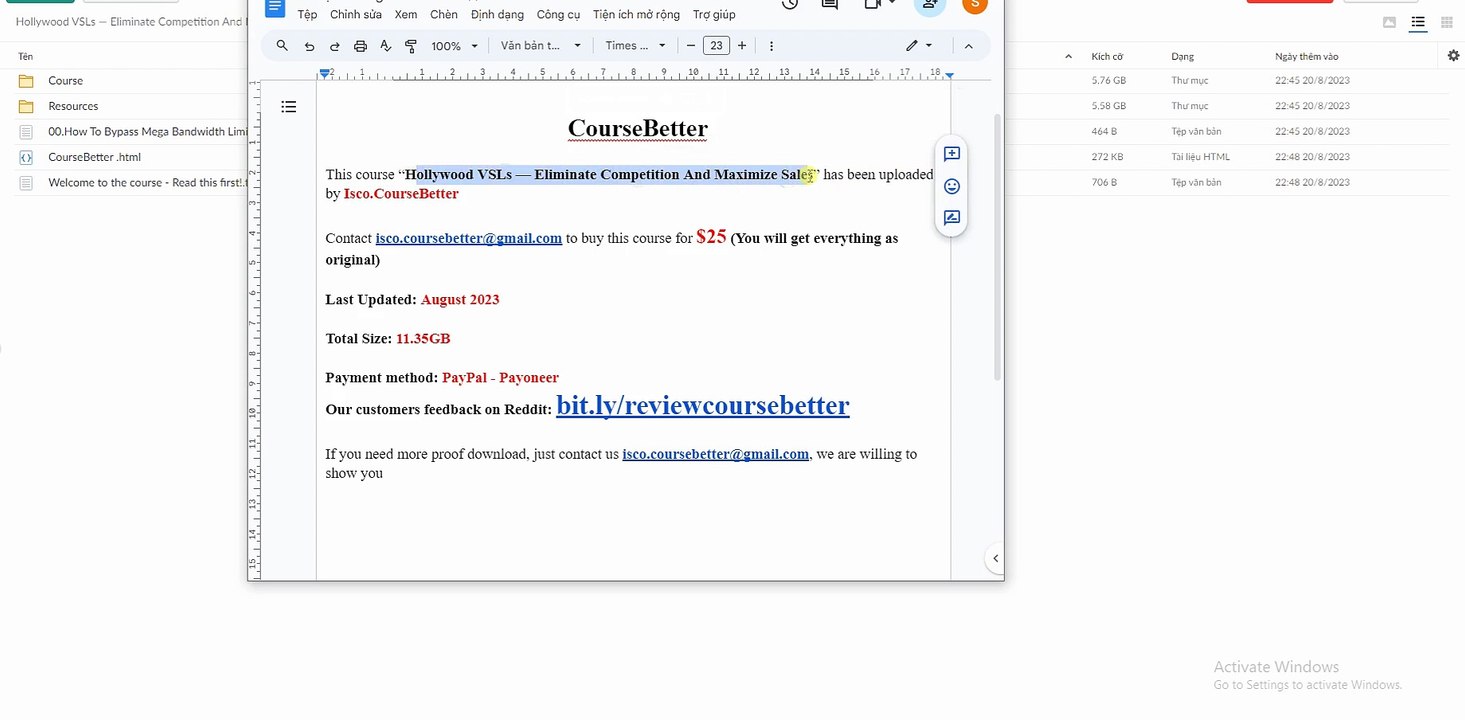Show the document outline

[289, 107]
